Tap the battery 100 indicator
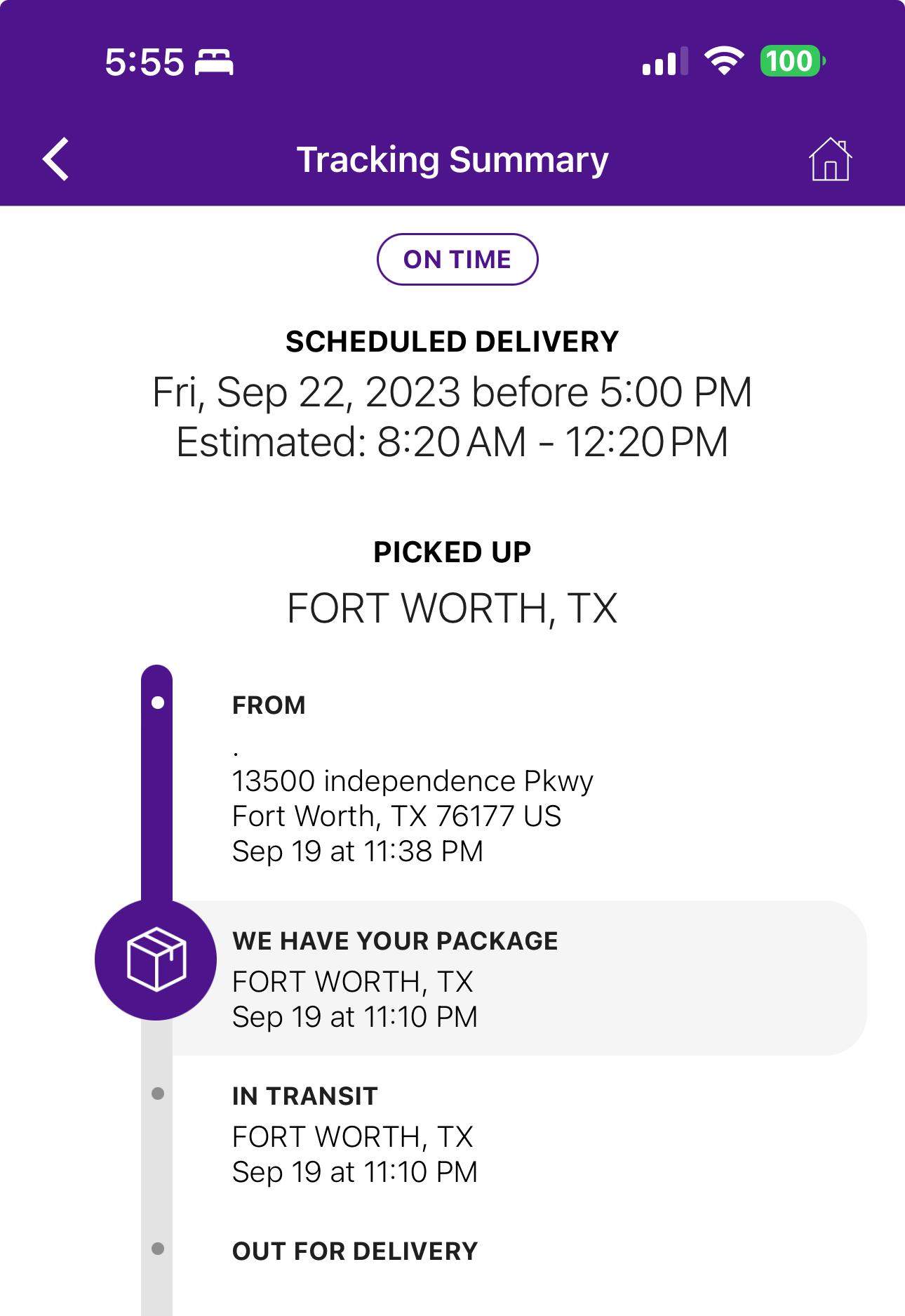The width and height of the screenshot is (905, 1316). click(x=792, y=61)
